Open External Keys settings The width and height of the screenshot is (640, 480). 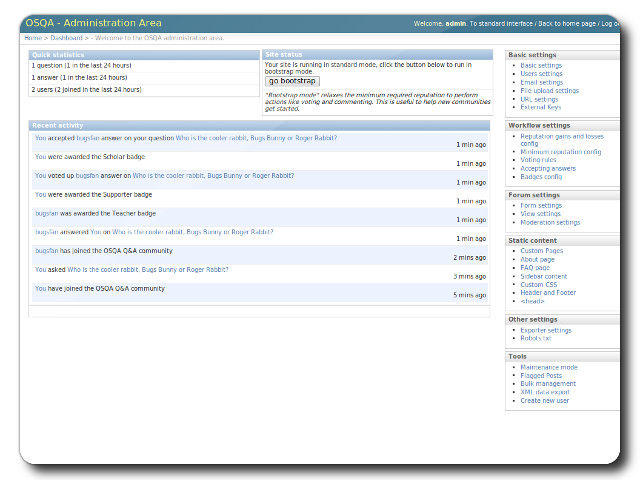541,108
